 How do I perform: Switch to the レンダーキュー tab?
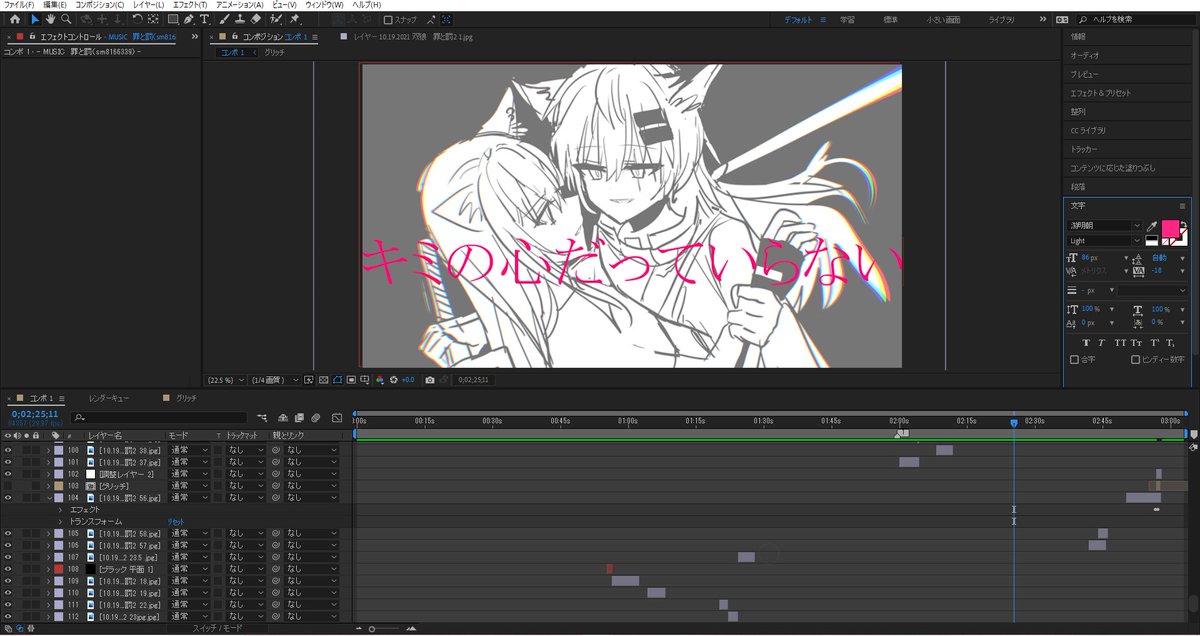coord(108,398)
